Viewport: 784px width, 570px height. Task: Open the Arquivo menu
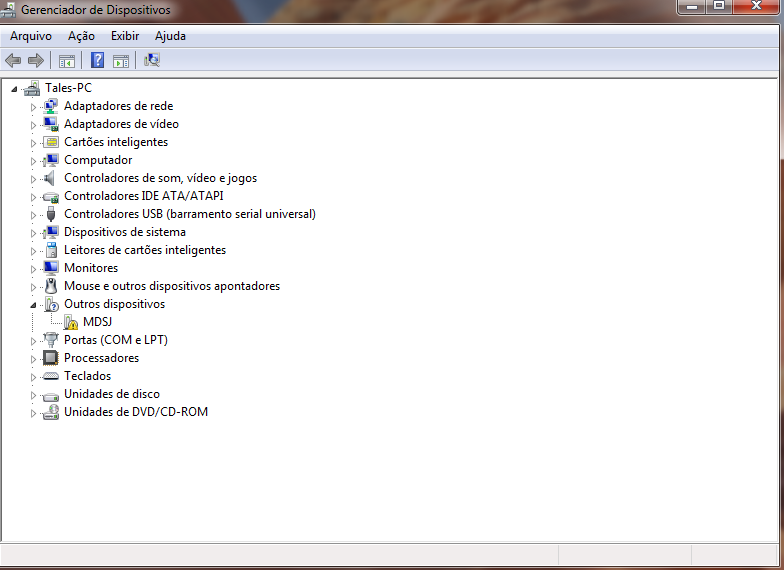click(x=31, y=36)
